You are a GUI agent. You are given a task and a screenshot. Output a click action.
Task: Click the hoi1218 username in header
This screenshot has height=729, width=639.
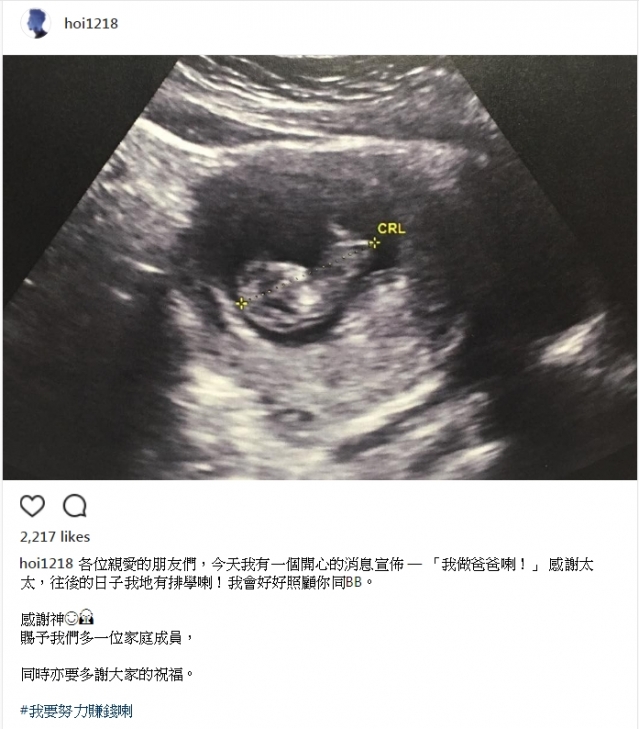pyautogui.click(x=91, y=24)
